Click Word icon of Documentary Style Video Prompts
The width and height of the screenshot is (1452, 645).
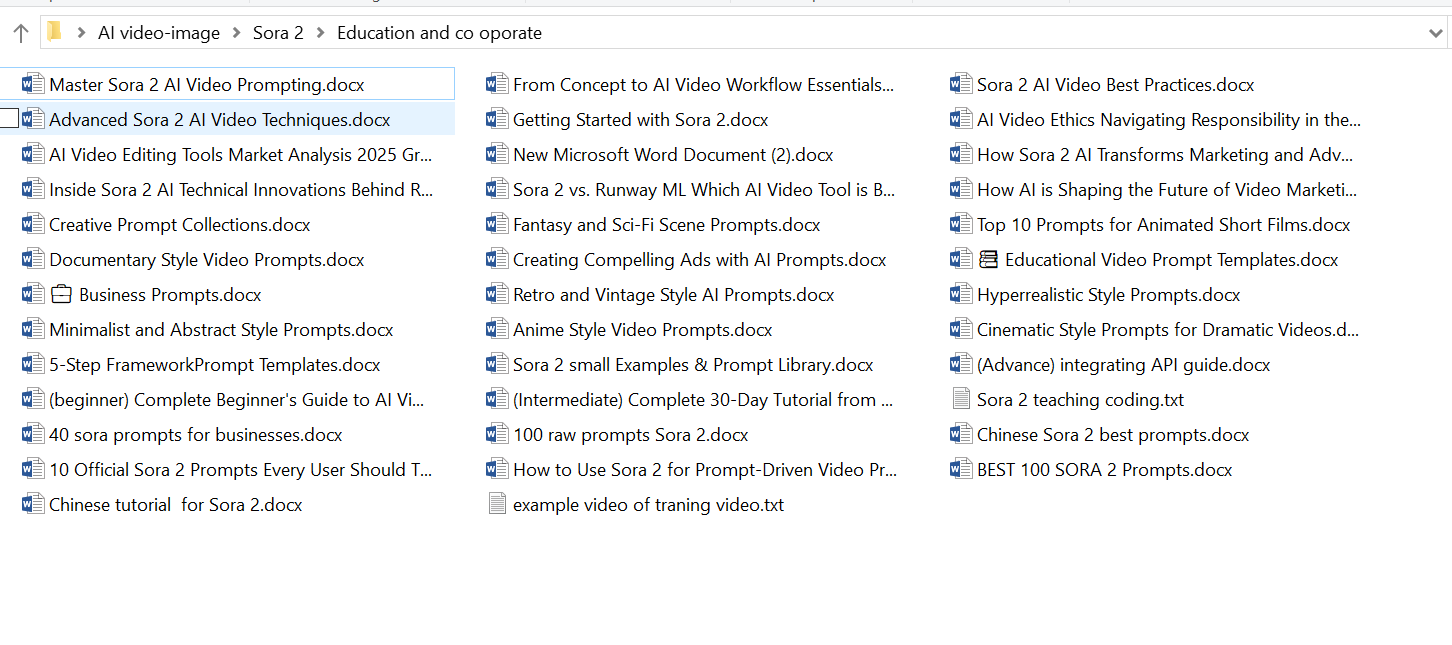(x=33, y=259)
